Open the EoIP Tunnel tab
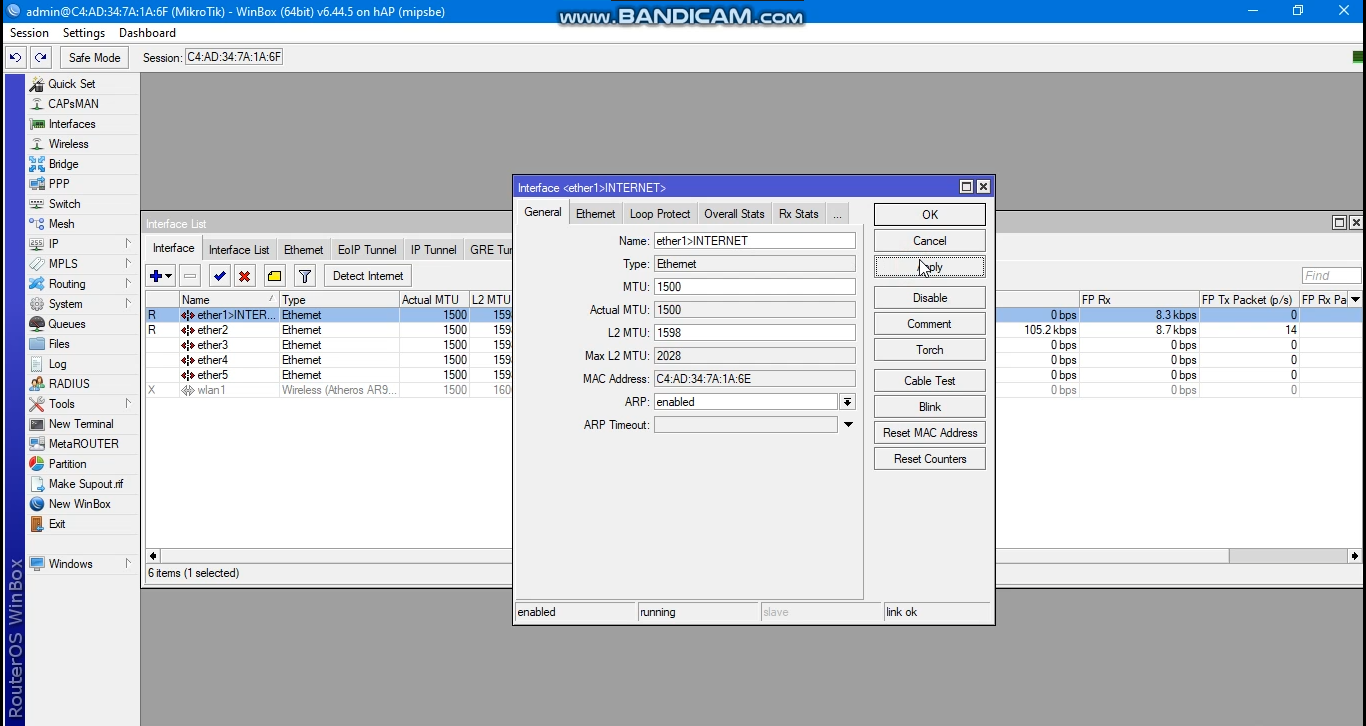Image resolution: width=1366 pixels, height=726 pixels. coord(367,250)
